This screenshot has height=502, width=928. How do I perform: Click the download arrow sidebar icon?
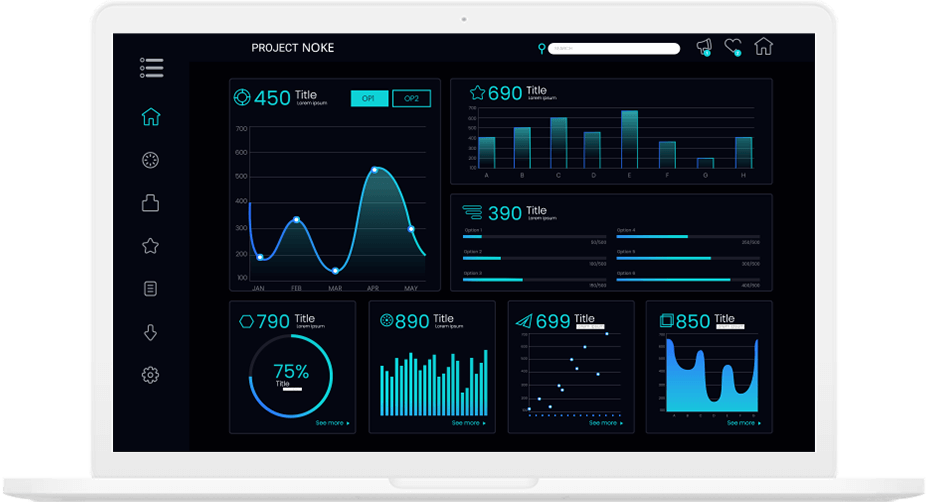(x=151, y=333)
